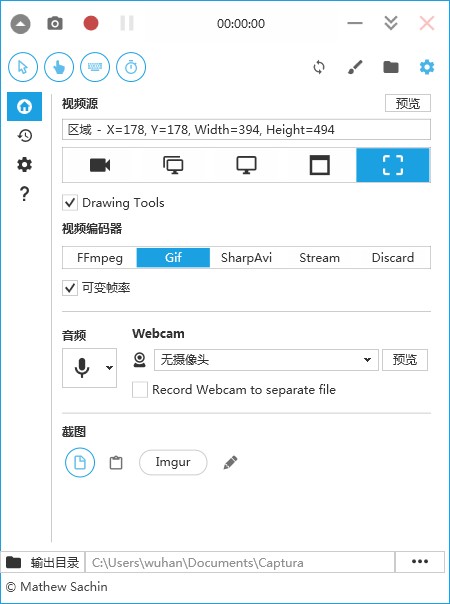Click the © Mathew Sachin text
Viewport: 450px width, 604px height.
point(57,587)
